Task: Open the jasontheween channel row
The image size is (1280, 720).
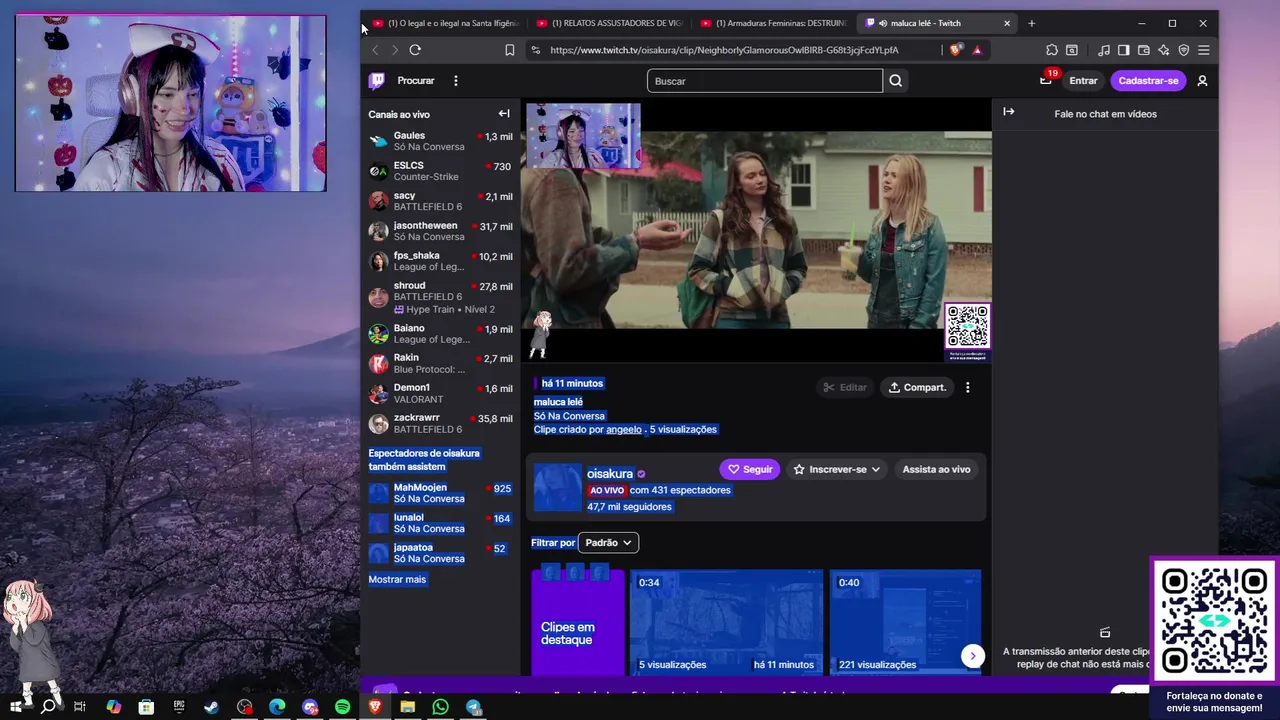Action: [x=440, y=231]
